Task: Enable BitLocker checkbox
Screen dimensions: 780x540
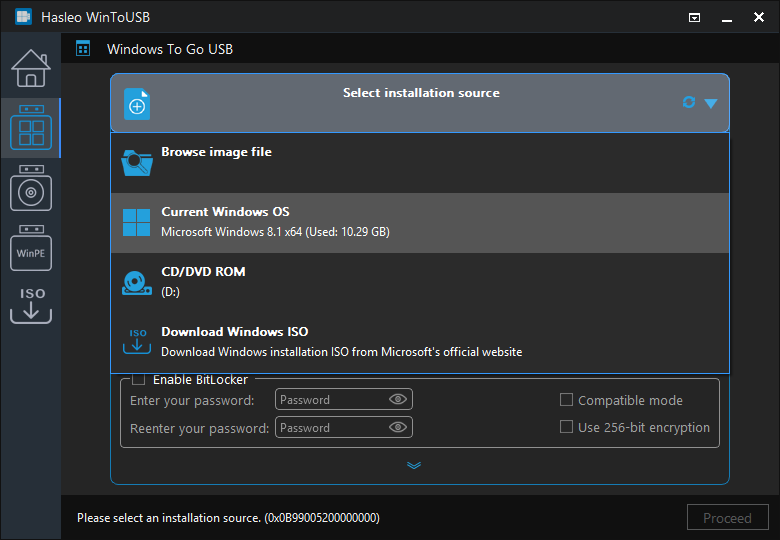Action: [139, 379]
